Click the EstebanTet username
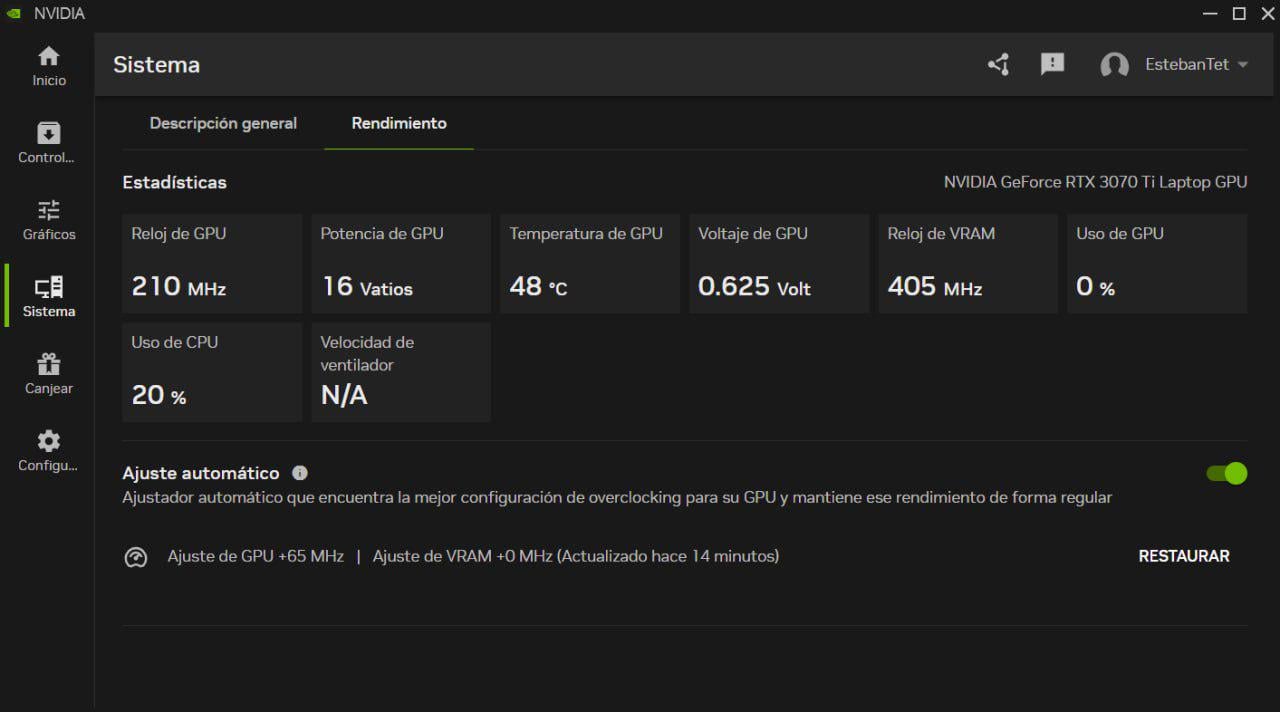This screenshot has width=1280, height=712. (1187, 65)
